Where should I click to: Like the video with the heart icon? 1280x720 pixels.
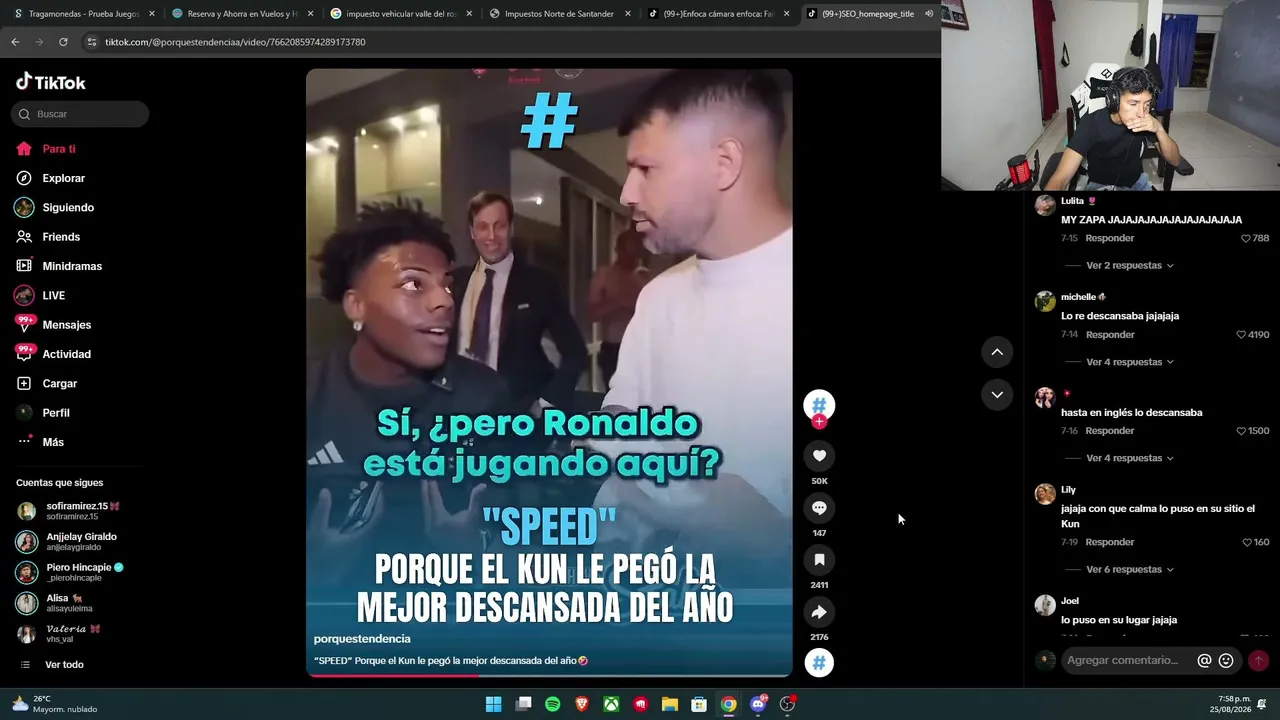819,456
